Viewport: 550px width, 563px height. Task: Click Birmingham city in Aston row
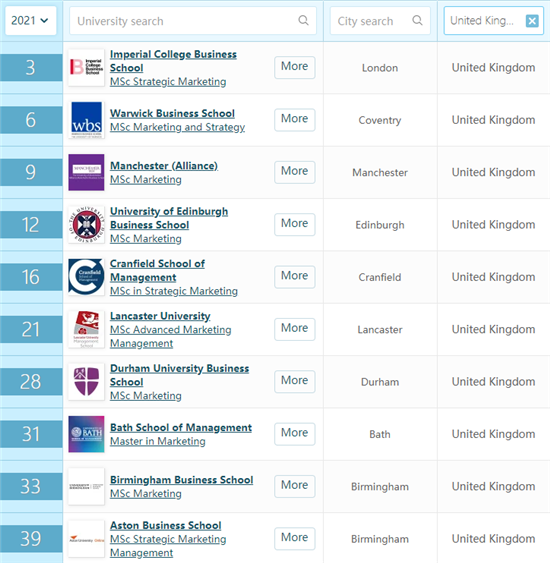click(x=380, y=539)
